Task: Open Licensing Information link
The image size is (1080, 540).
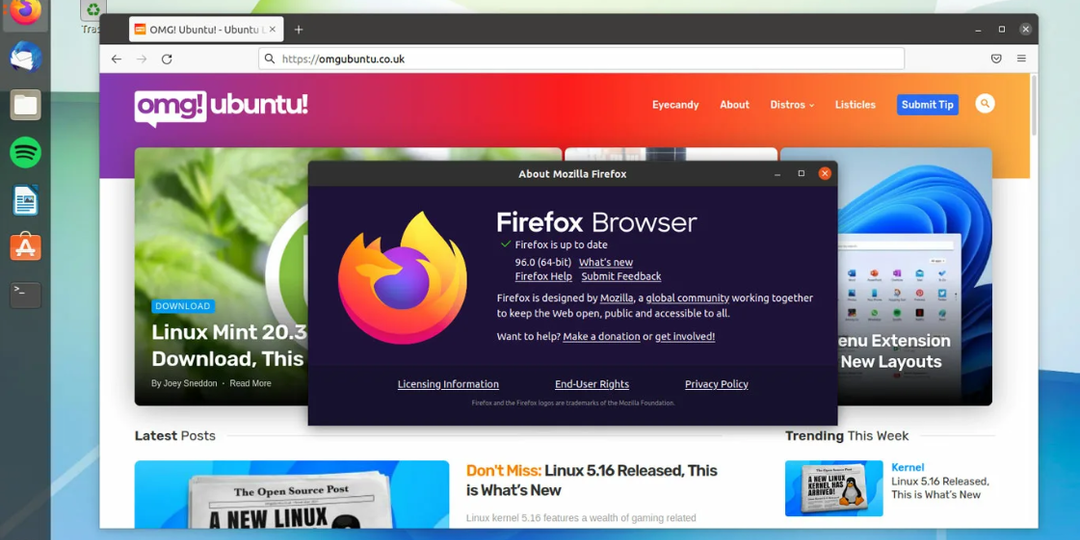Action: 448,384
